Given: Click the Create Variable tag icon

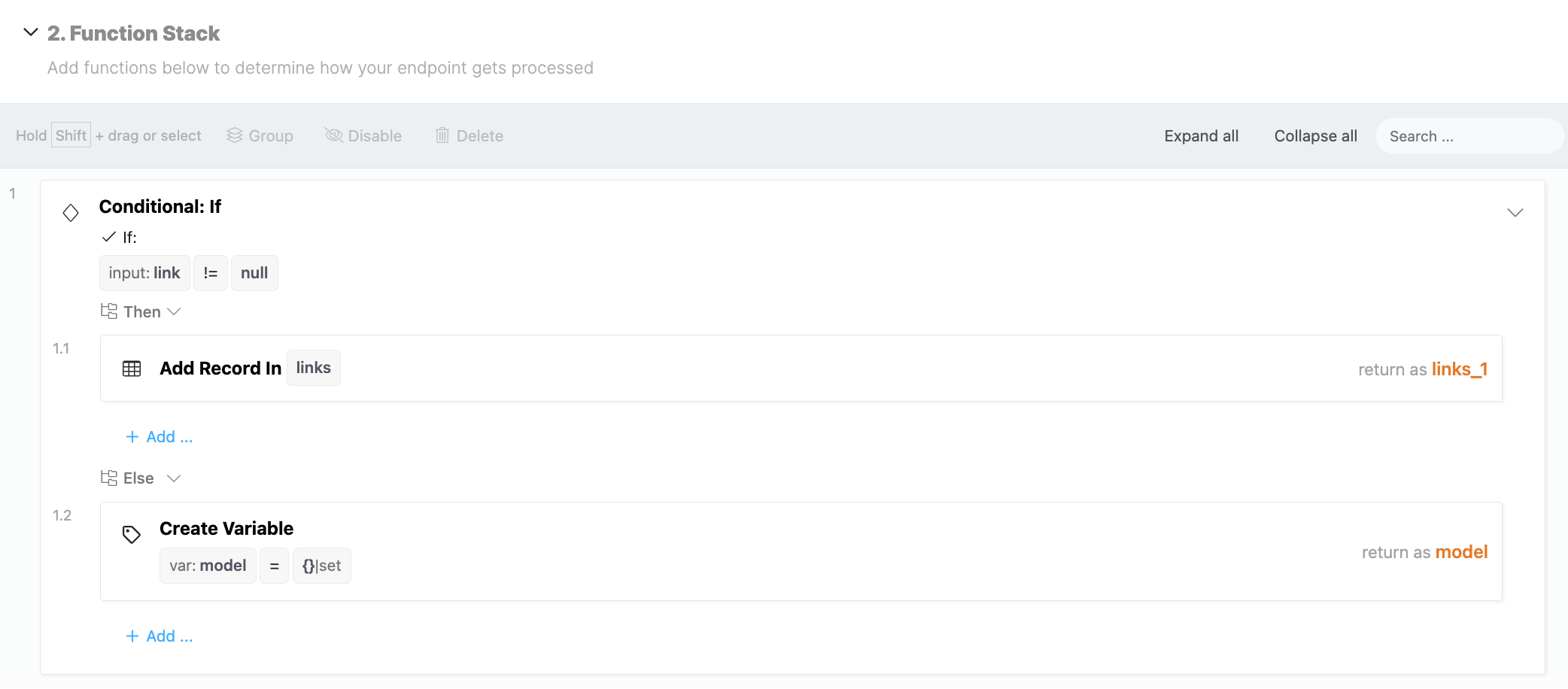Looking at the screenshot, I should pyautogui.click(x=132, y=535).
